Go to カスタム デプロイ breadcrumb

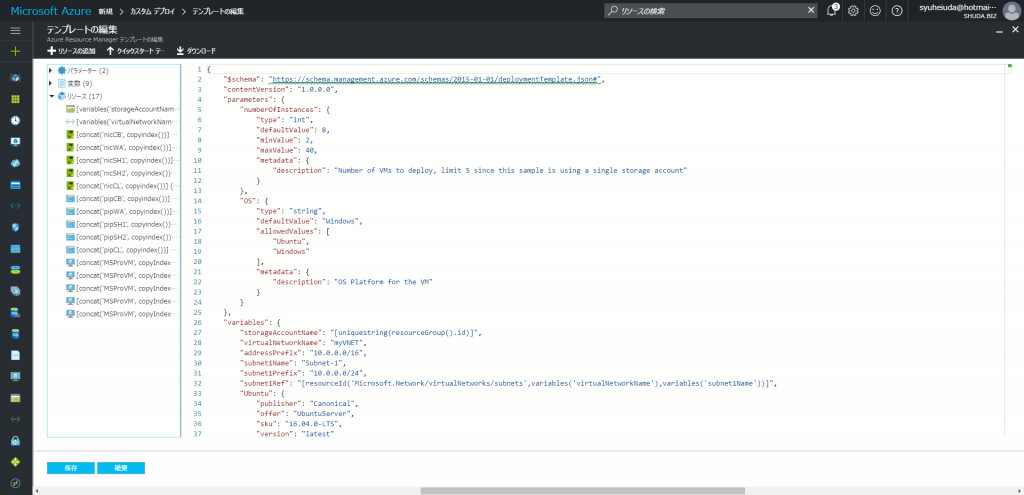(152, 11)
